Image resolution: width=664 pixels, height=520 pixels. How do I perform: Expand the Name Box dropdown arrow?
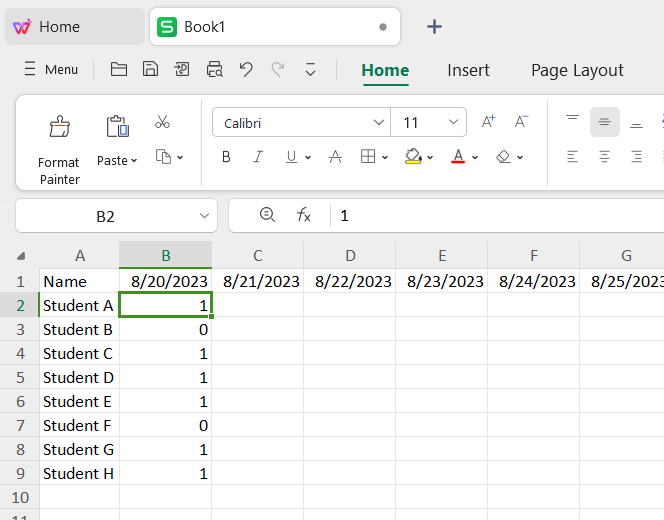click(205, 216)
